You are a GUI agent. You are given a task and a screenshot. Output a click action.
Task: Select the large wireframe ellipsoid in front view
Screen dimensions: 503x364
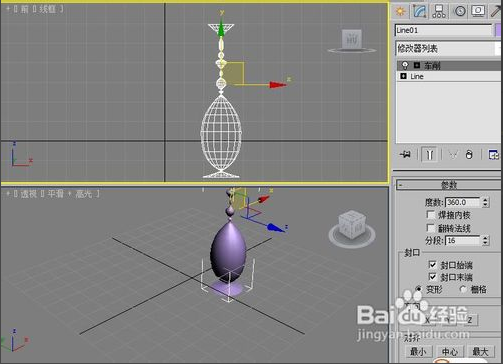coord(221,133)
